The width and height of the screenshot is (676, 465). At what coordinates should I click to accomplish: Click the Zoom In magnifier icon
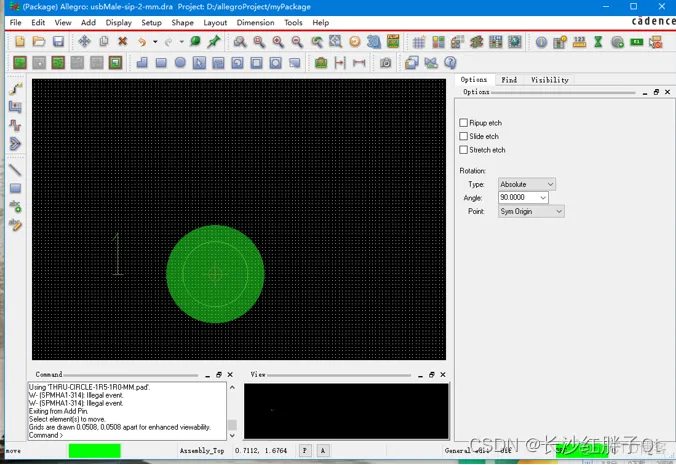278,42
